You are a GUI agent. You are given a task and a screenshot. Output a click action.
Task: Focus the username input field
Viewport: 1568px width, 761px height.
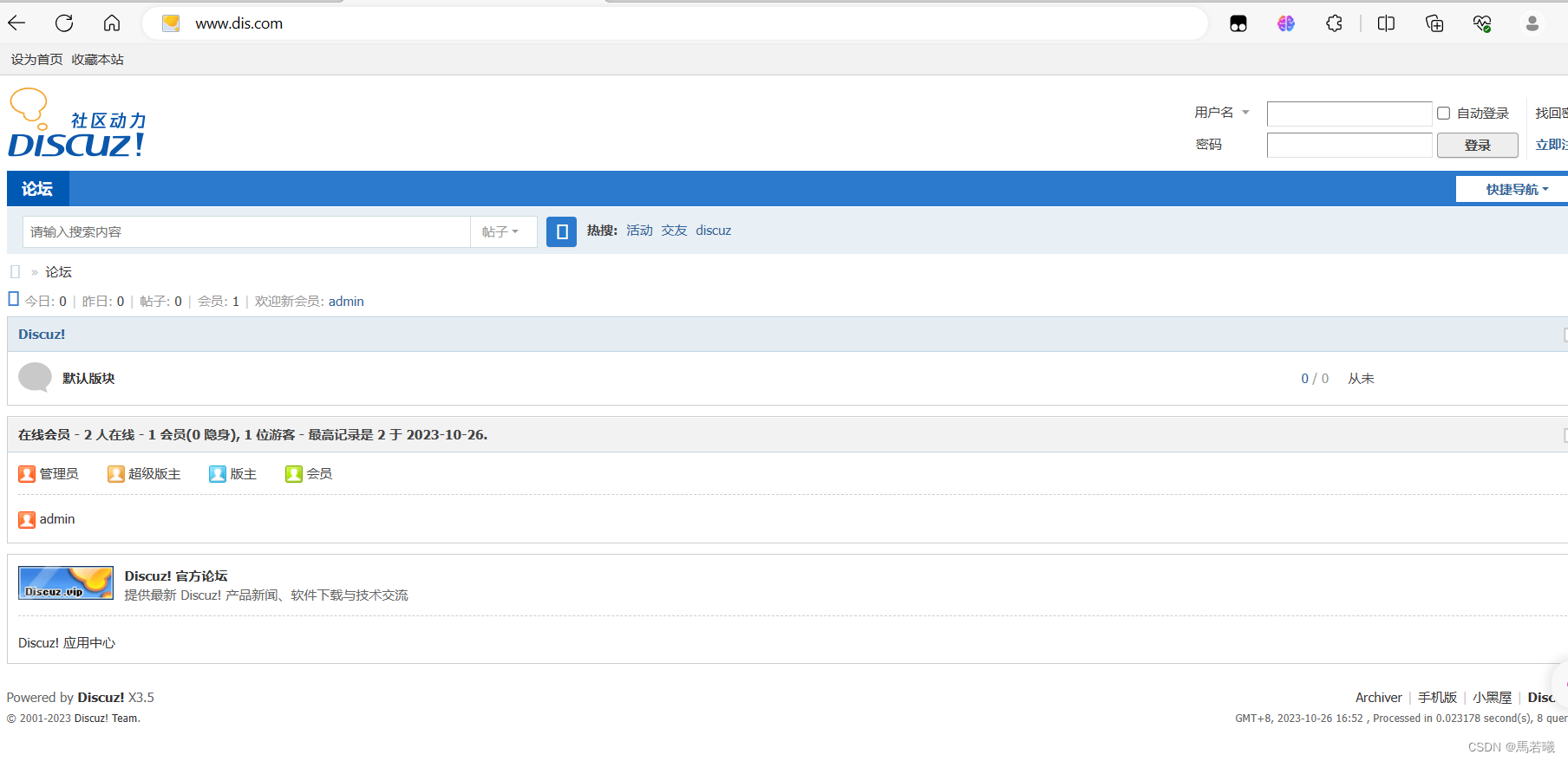pos(1349,114)
